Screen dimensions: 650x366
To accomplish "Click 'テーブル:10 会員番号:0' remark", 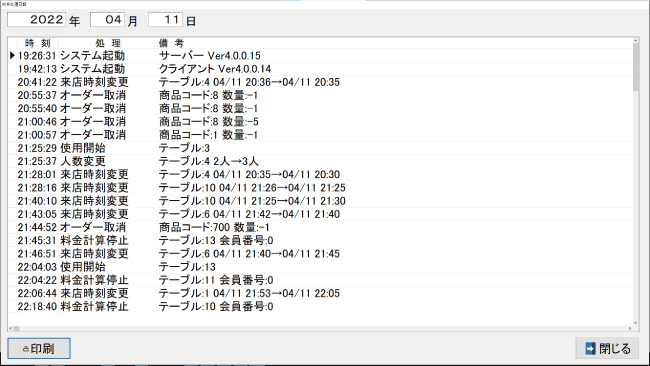I will point(216,307).
